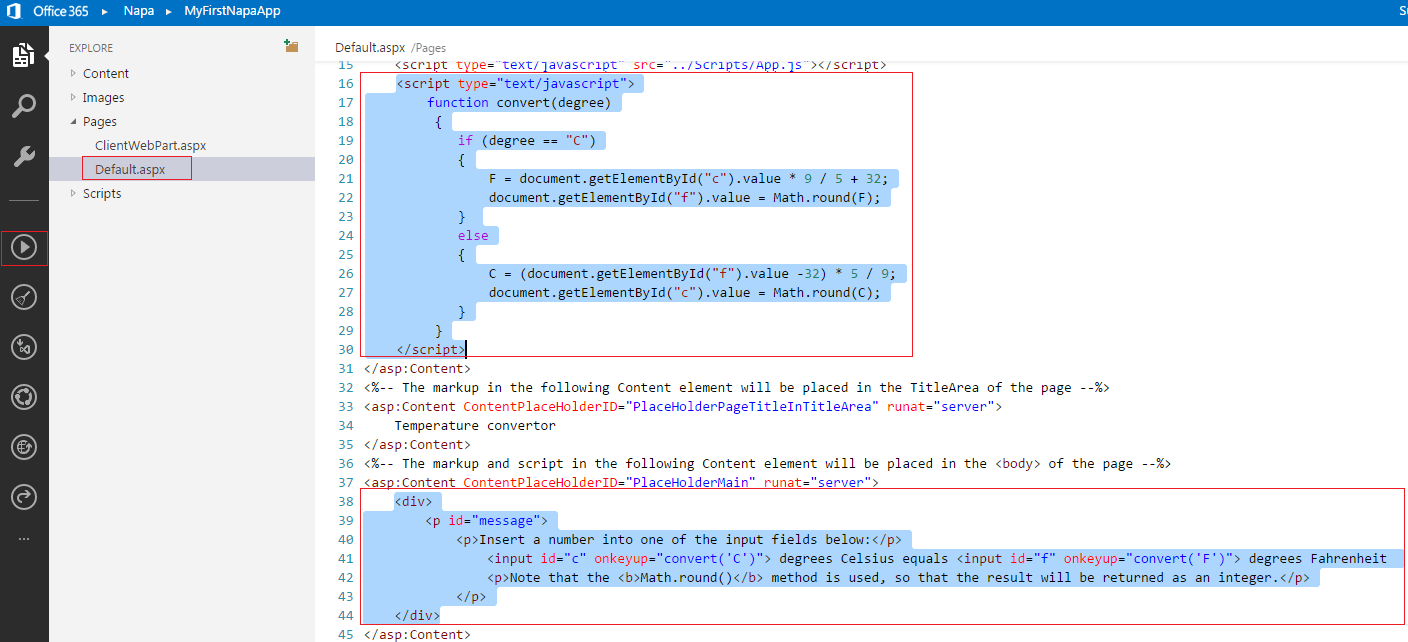Click script type tag on line 16
This screenshot has width=1408, height=642.
click(x=515, y=83)
